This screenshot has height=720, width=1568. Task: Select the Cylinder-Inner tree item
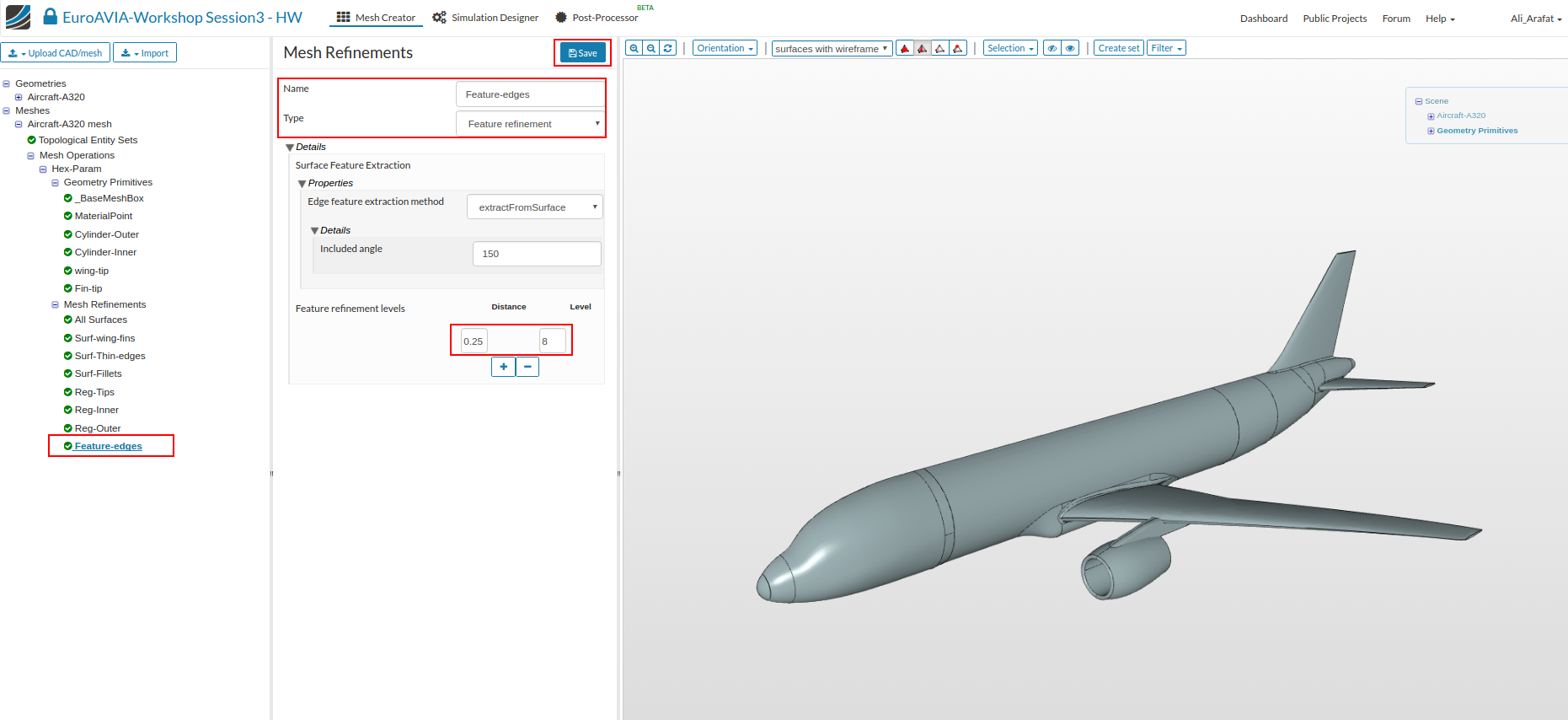point(105,252)
